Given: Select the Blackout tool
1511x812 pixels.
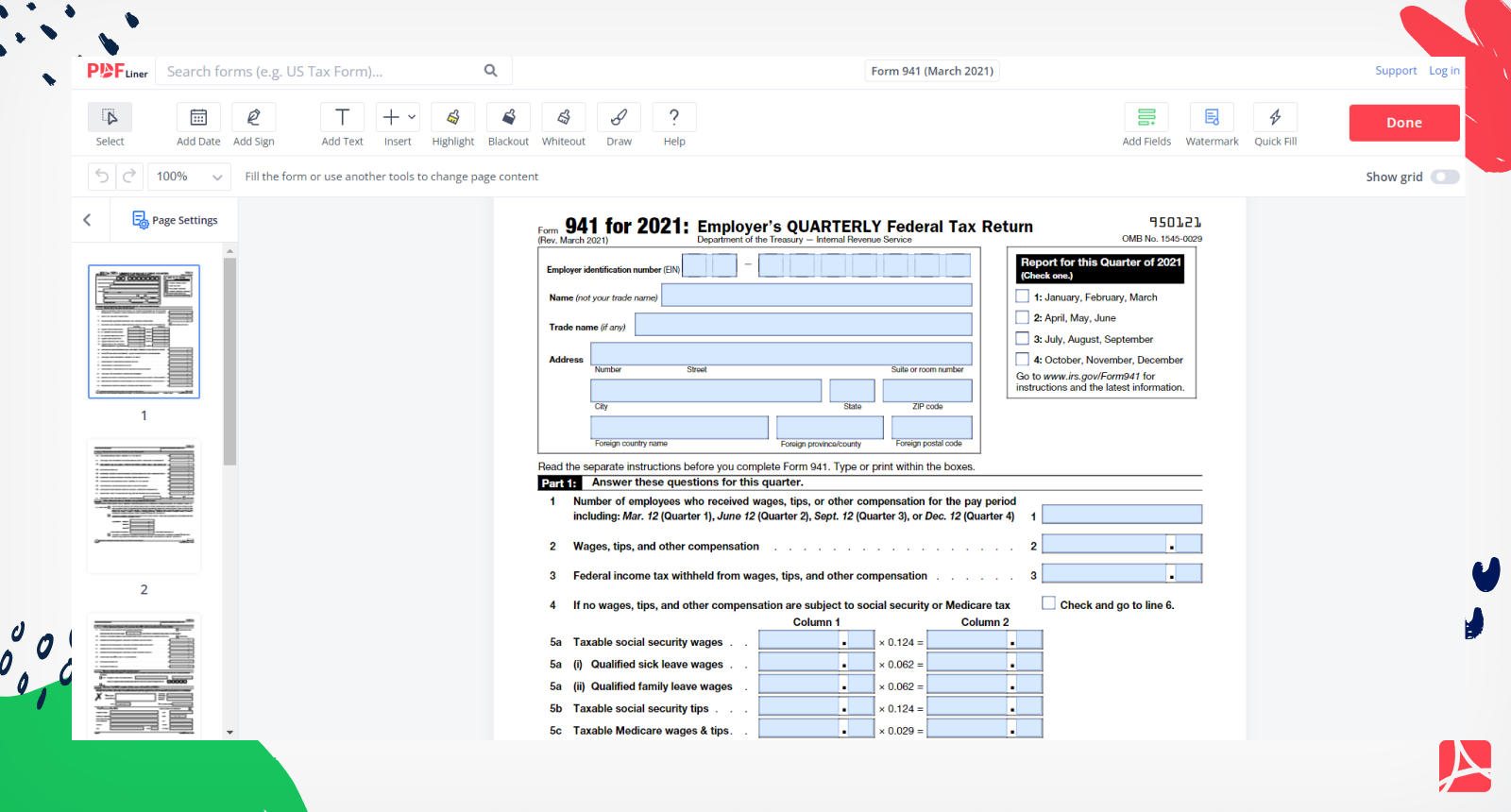Looking at the screenshot, I should tap(508, 118).
